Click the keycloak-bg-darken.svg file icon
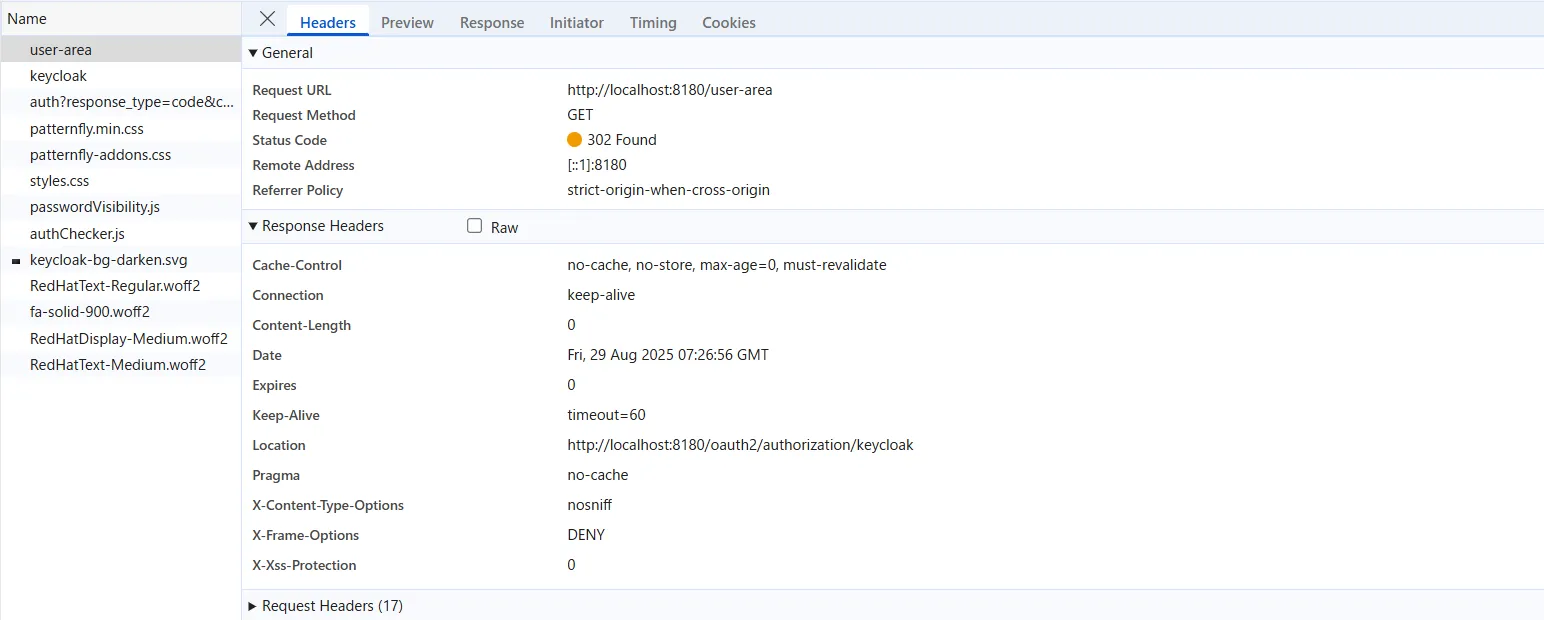Image resolution: width=1544 pixels, height=620 pixels. click(16, 261)
